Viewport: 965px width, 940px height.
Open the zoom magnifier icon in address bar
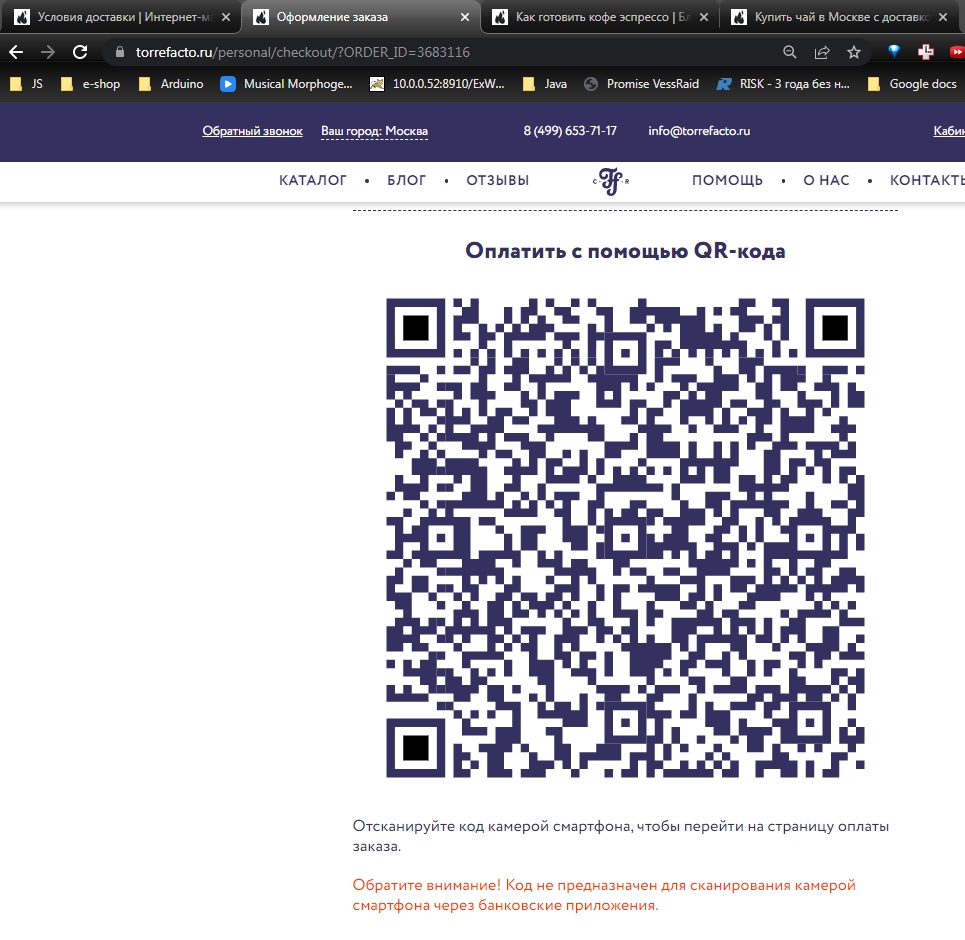coord(789,52)
